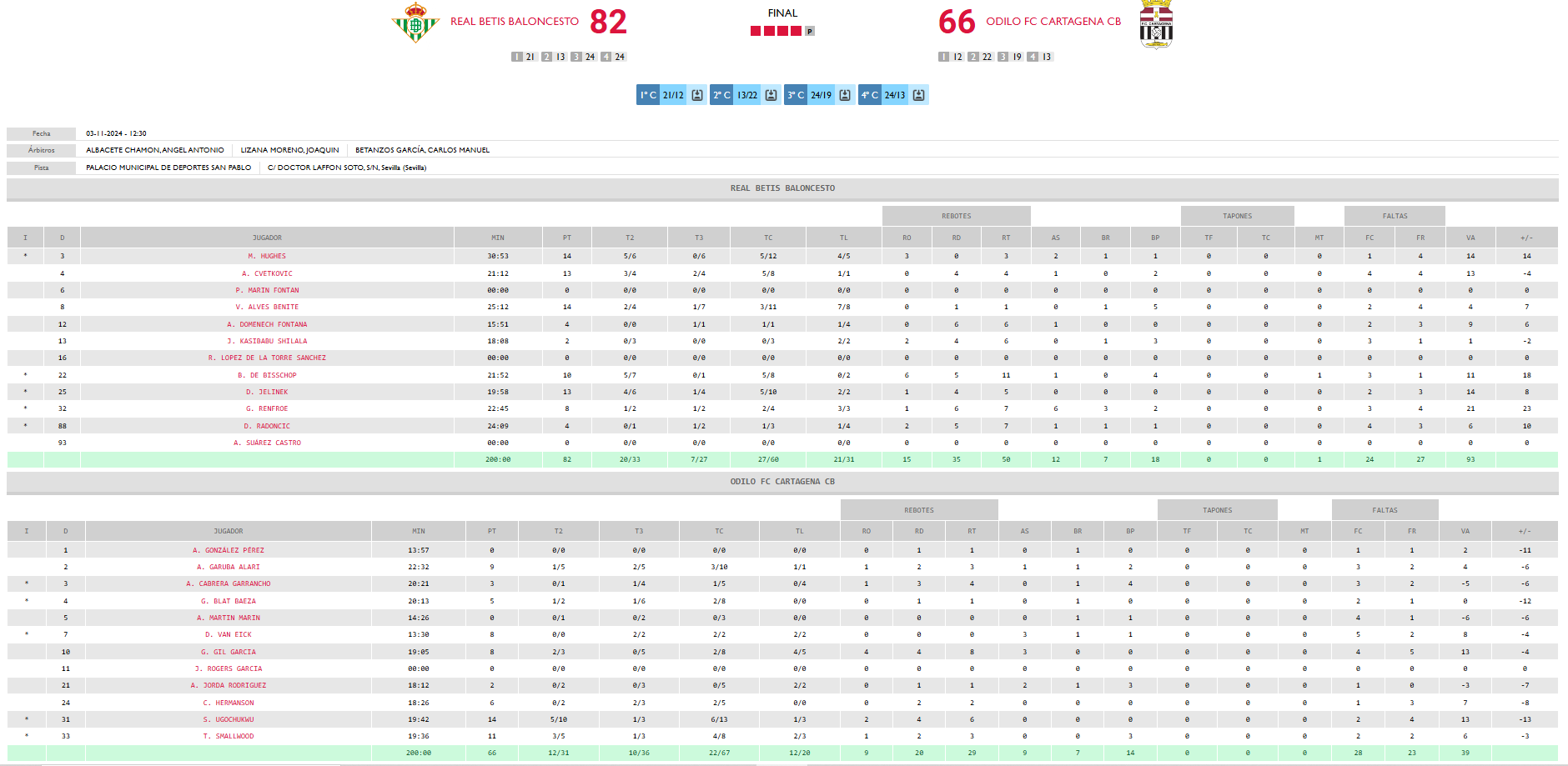Click the Real Betis Baloncesto table title bar
1568x766 pixels.
pyautogui.click(x=782, y=188)
